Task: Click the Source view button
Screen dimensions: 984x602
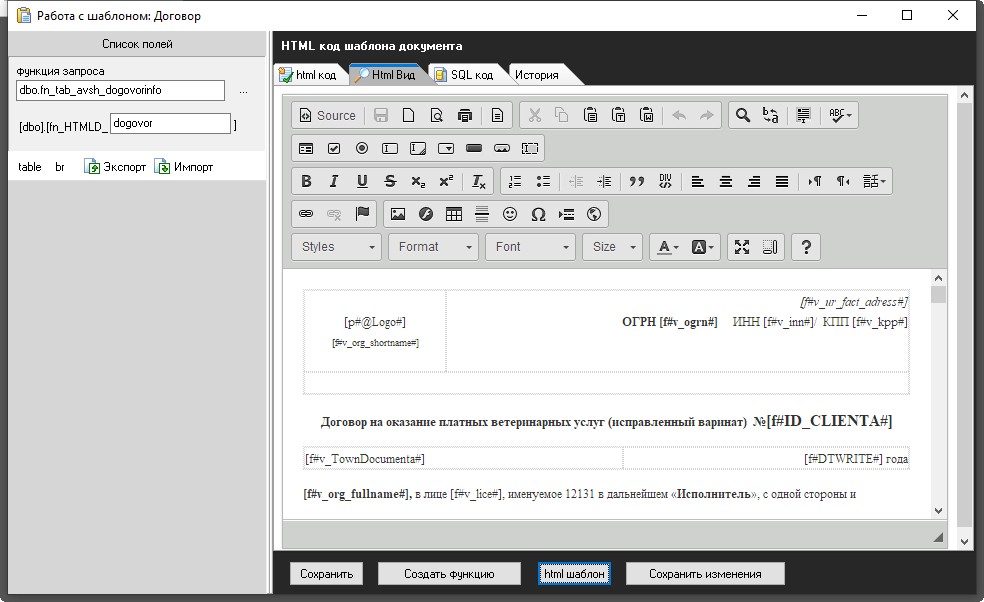Action: [x=326, y=115]
